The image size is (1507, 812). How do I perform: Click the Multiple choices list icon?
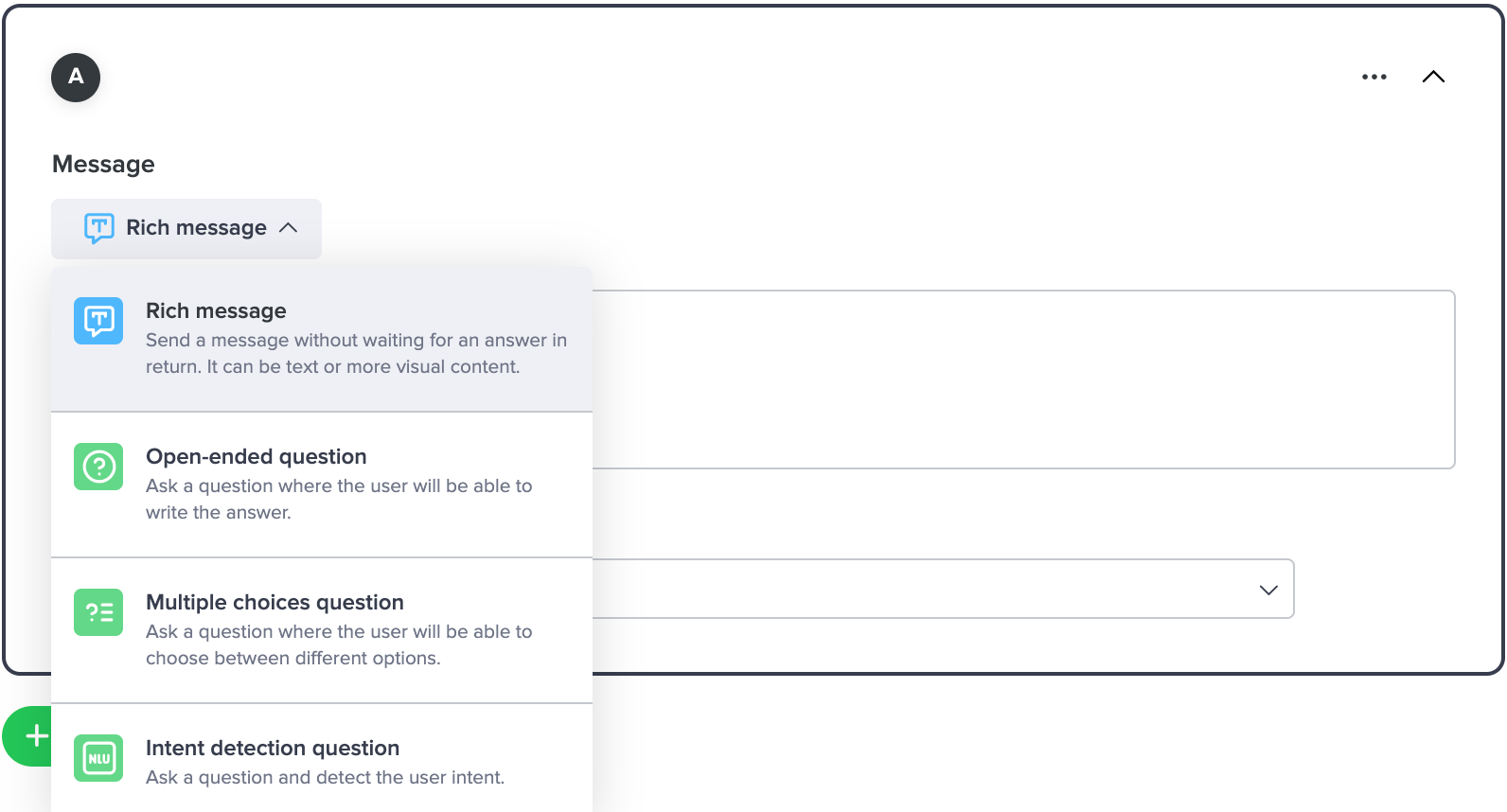98,612
